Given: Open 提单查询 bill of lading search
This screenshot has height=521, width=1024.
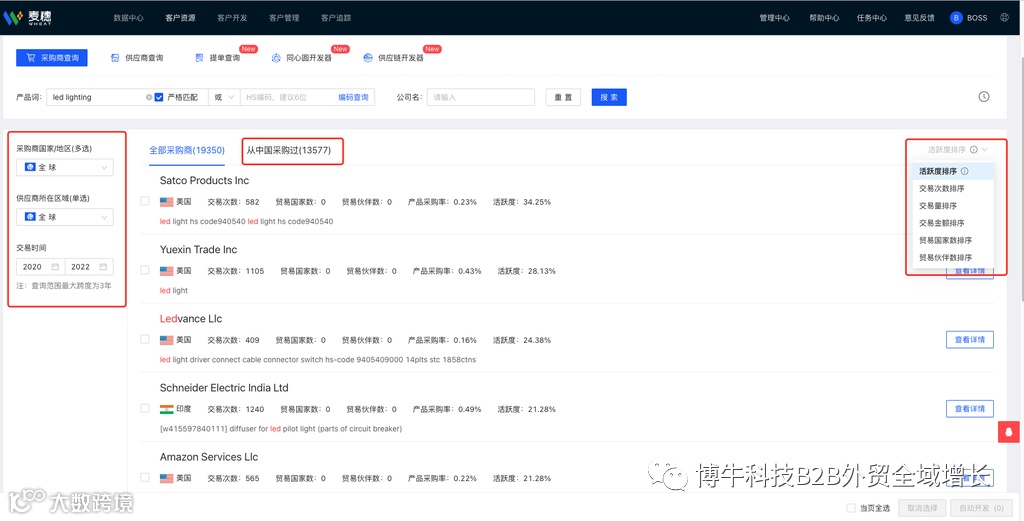Looking at the screenshot, I should coord(218,57).
